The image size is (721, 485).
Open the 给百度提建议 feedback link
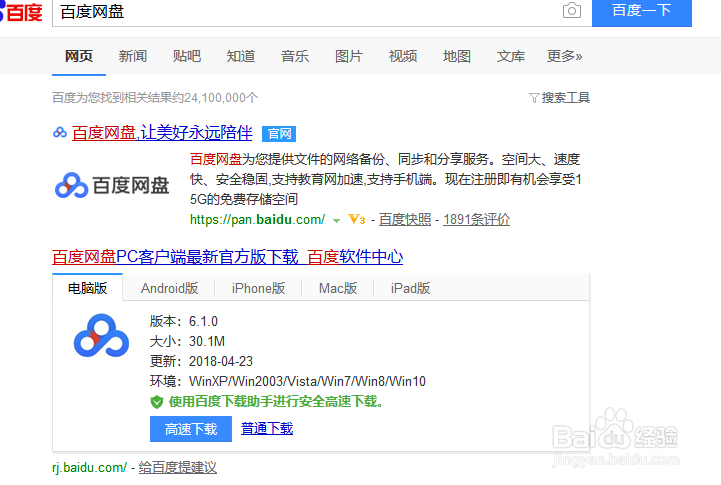177,468
